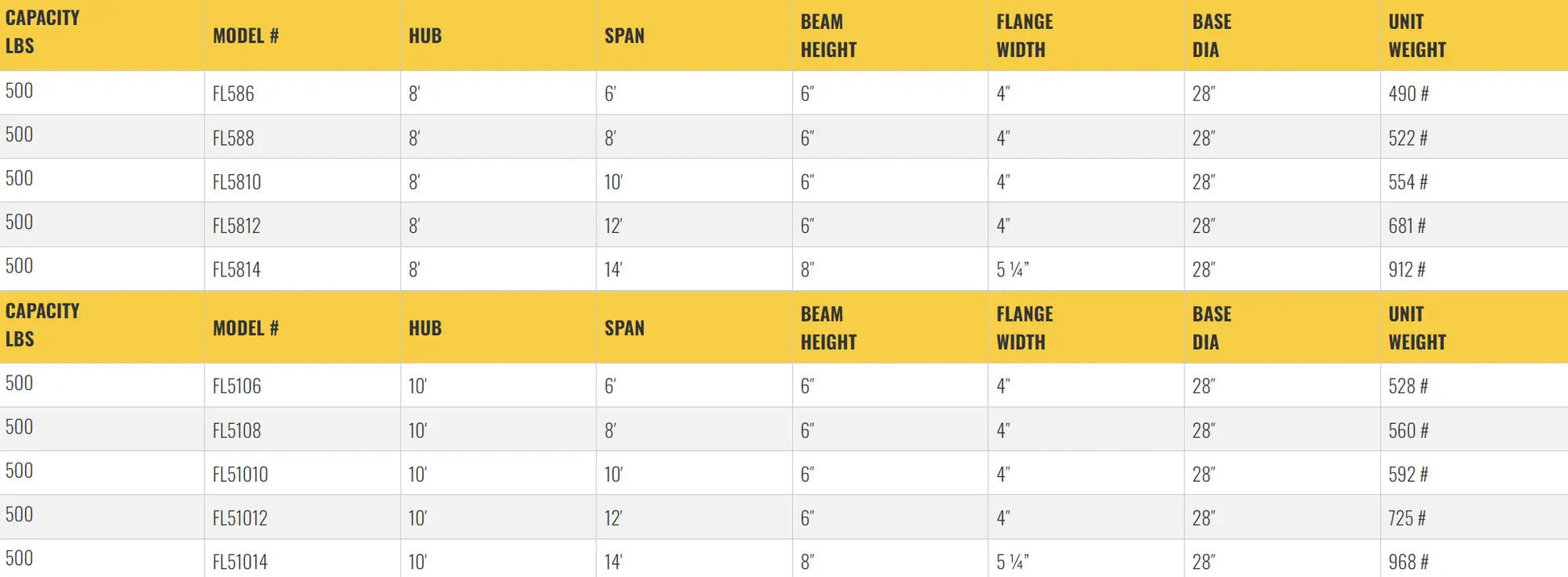
Task: Click the 560 # unit weight
Action: (x=1408, y=430)
